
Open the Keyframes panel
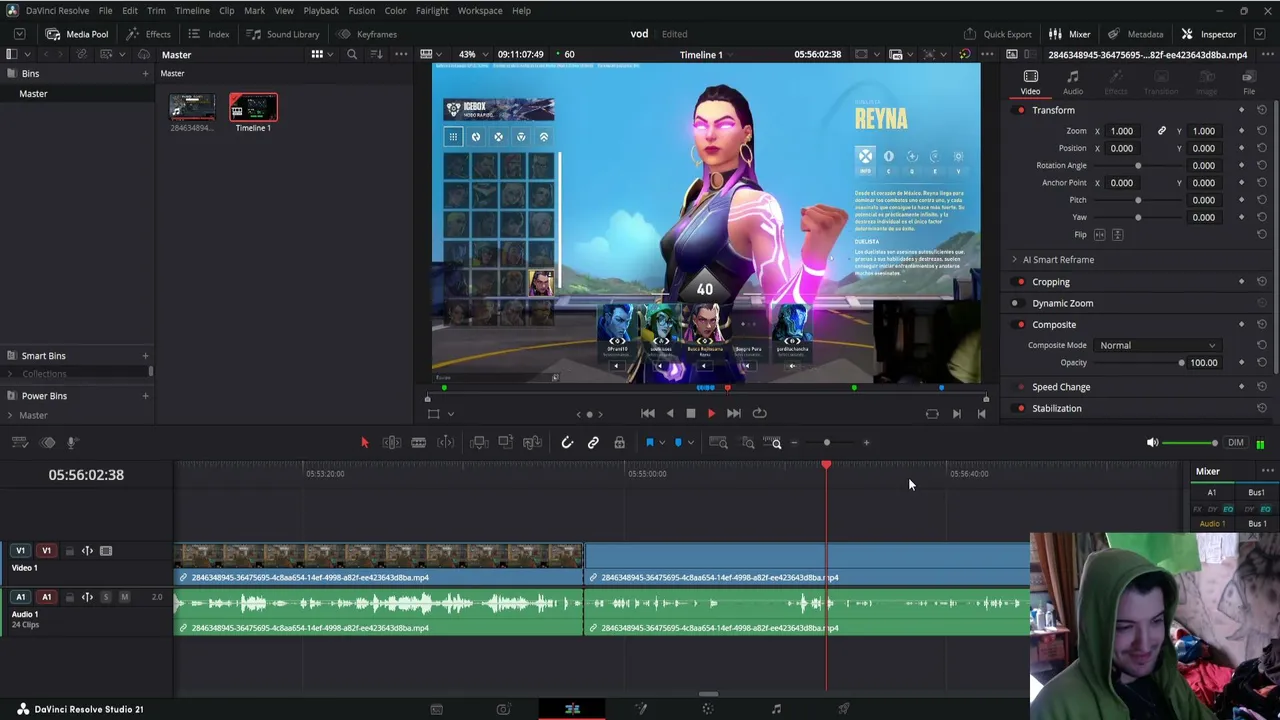[x=367, y=34]
